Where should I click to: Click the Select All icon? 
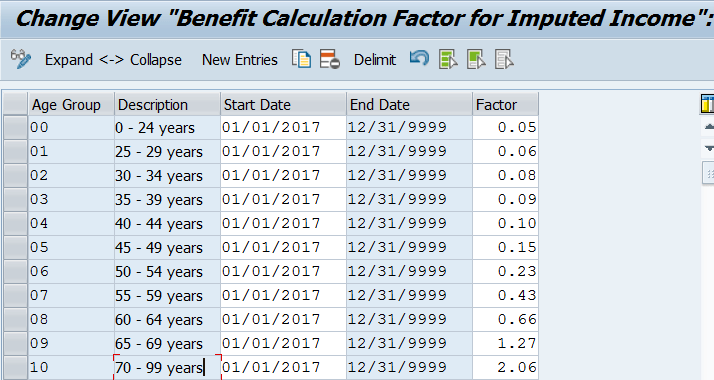click(x=448, y=59)
